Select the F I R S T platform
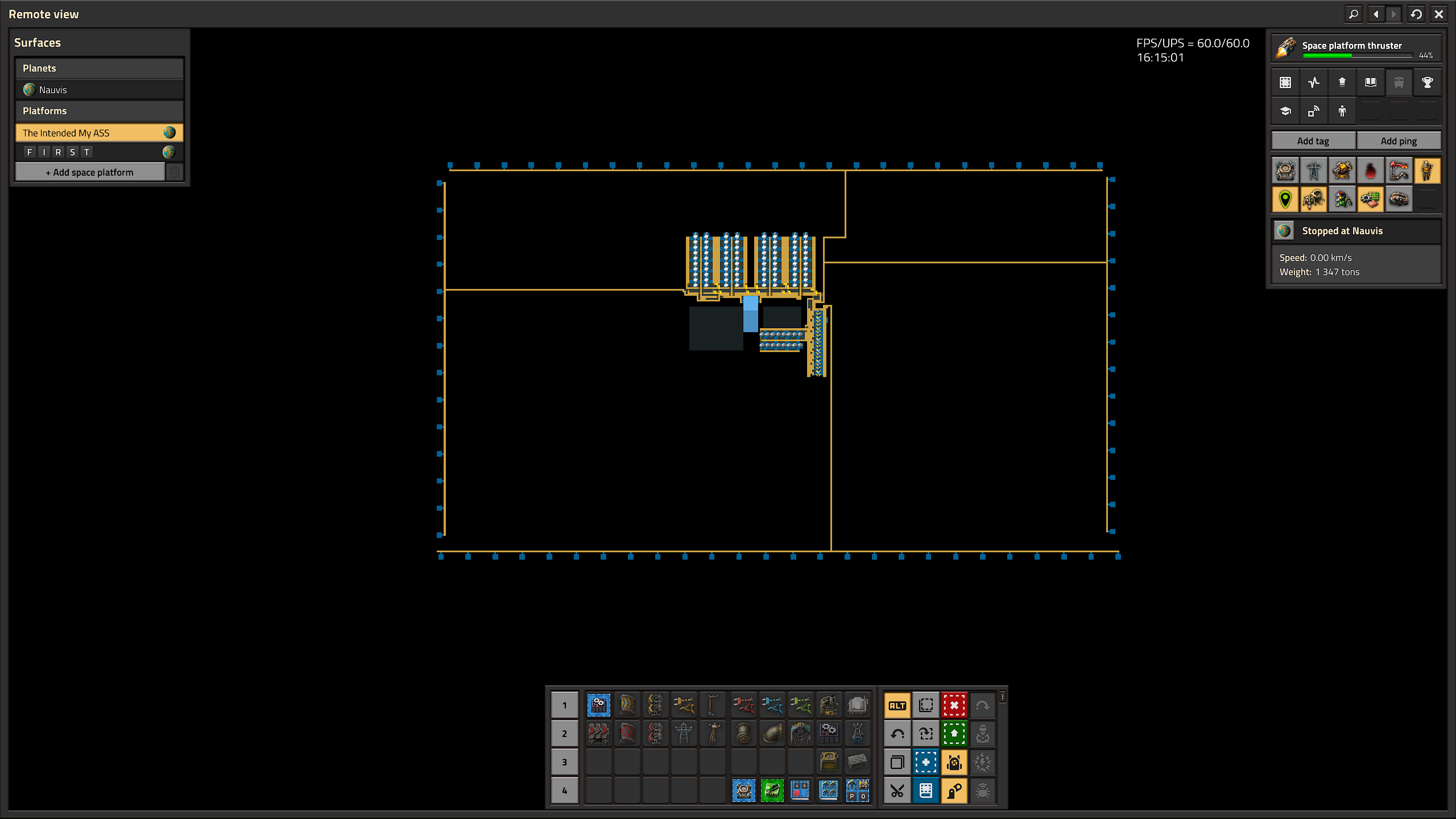The height and width of the screenshot is (819, 1456). click(x=100, y=152)
